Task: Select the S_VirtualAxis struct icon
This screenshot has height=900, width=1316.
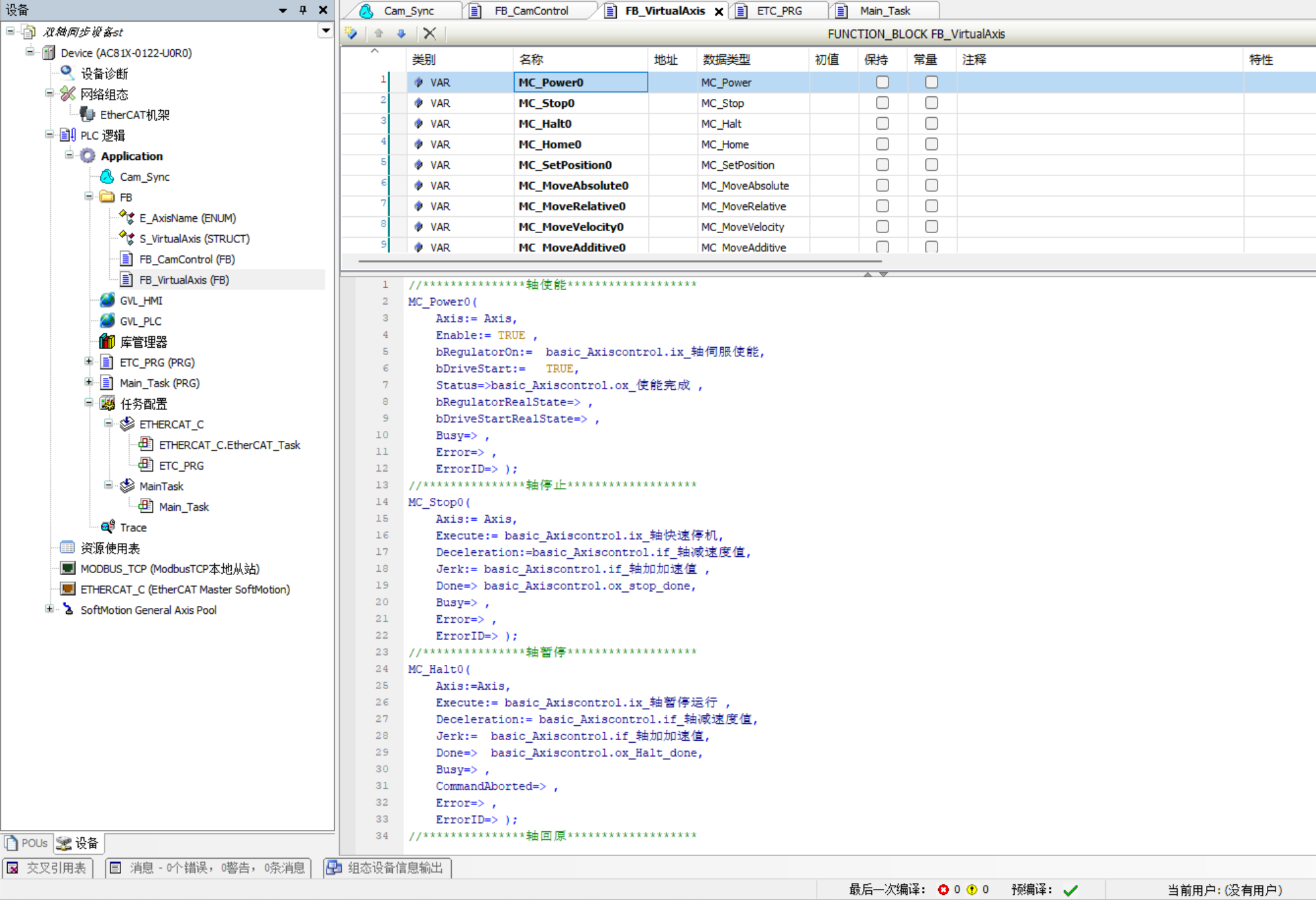Action: [126, 238]
